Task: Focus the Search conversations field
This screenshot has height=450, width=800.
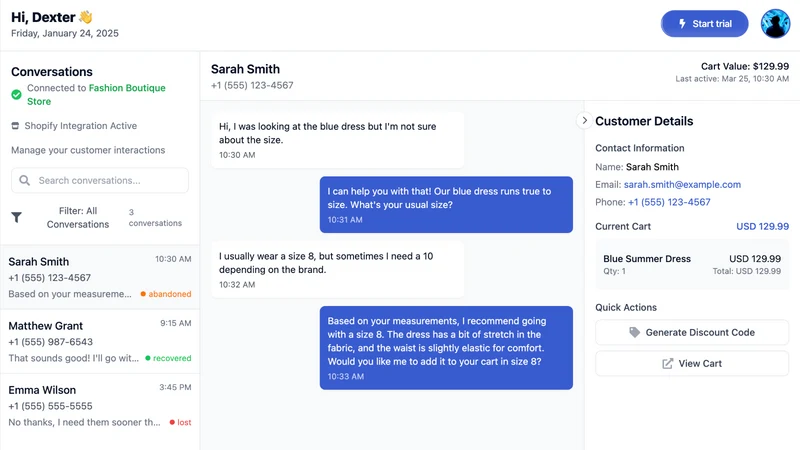Action: [x=100, y=180]
